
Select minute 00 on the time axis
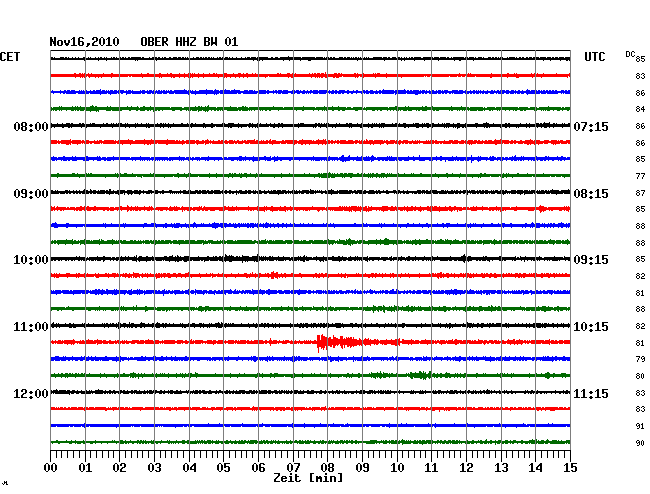tap(51, 468)
